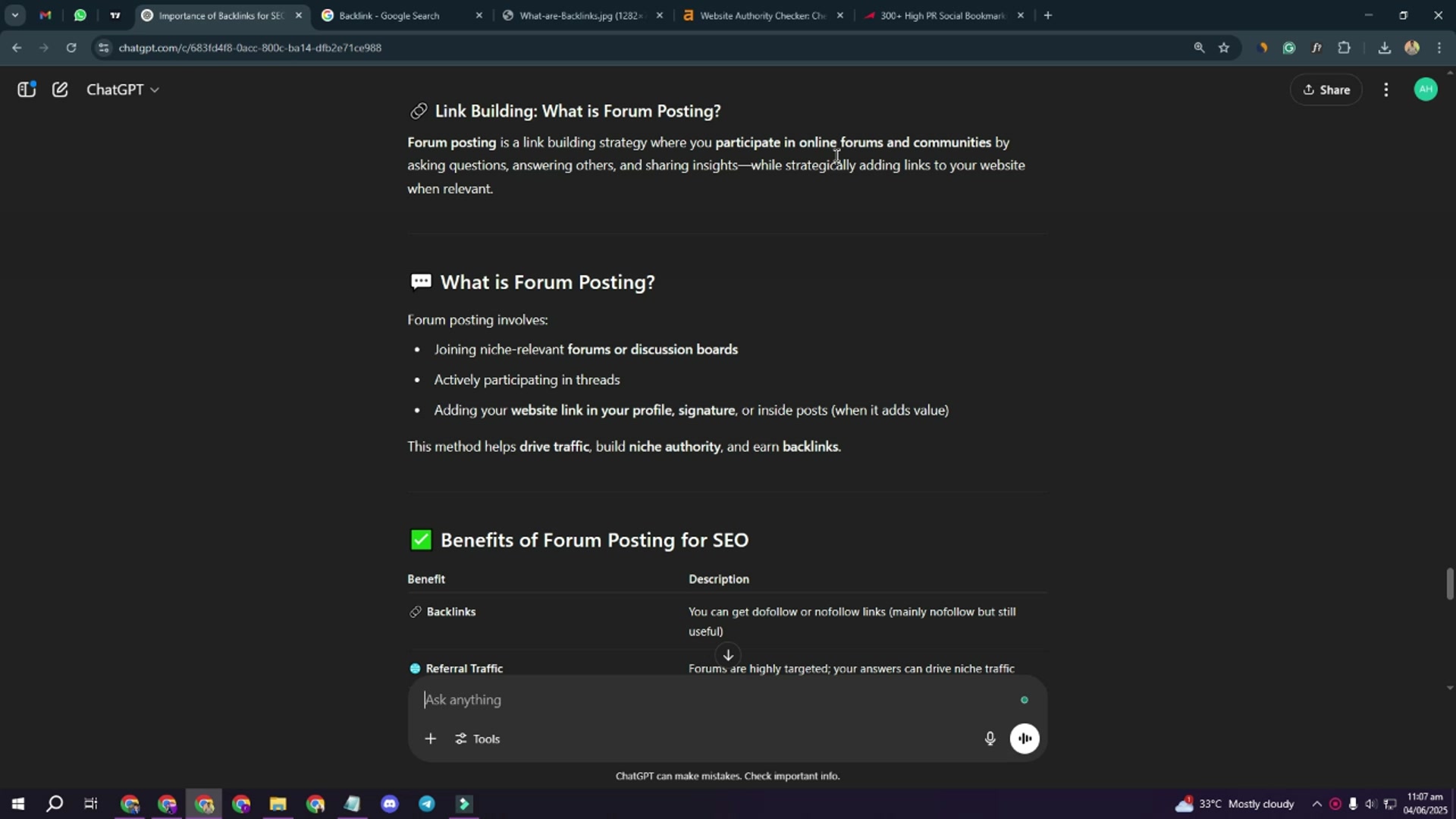Open the pinned WhatsApp tab
This screenshot has width=1456, height=819.
pos(80,15)
